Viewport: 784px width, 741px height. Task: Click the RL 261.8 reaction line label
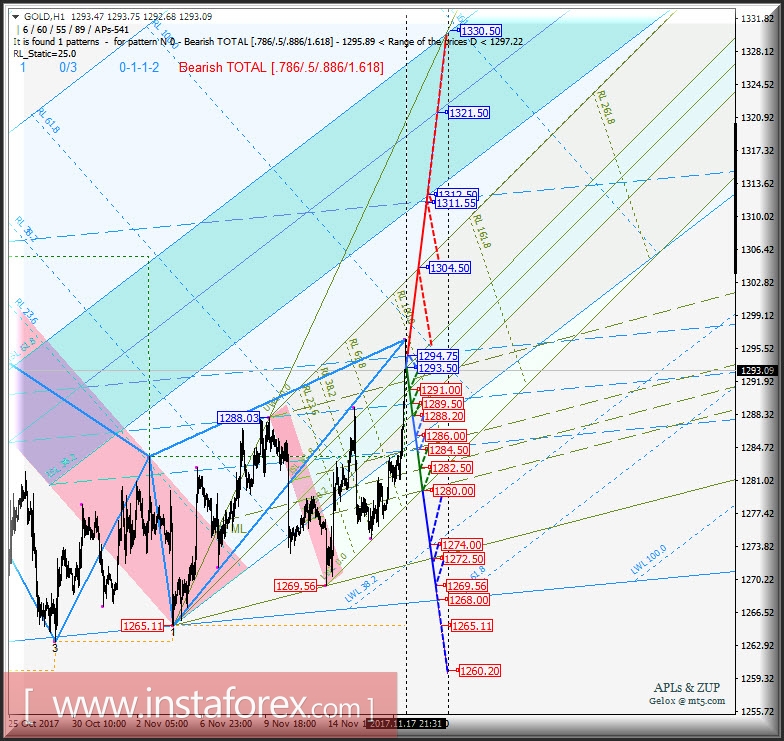point(606,108)
